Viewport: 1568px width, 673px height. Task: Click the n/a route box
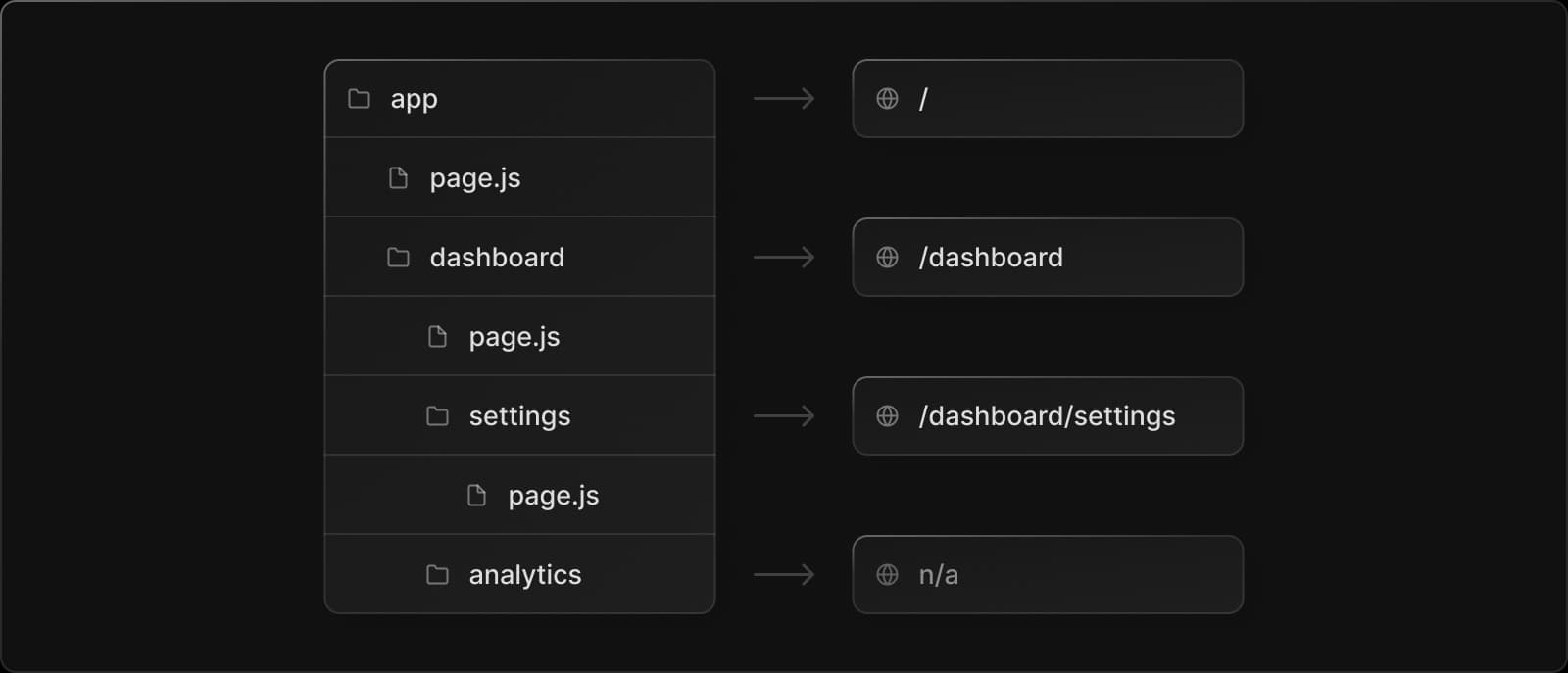1047,575
